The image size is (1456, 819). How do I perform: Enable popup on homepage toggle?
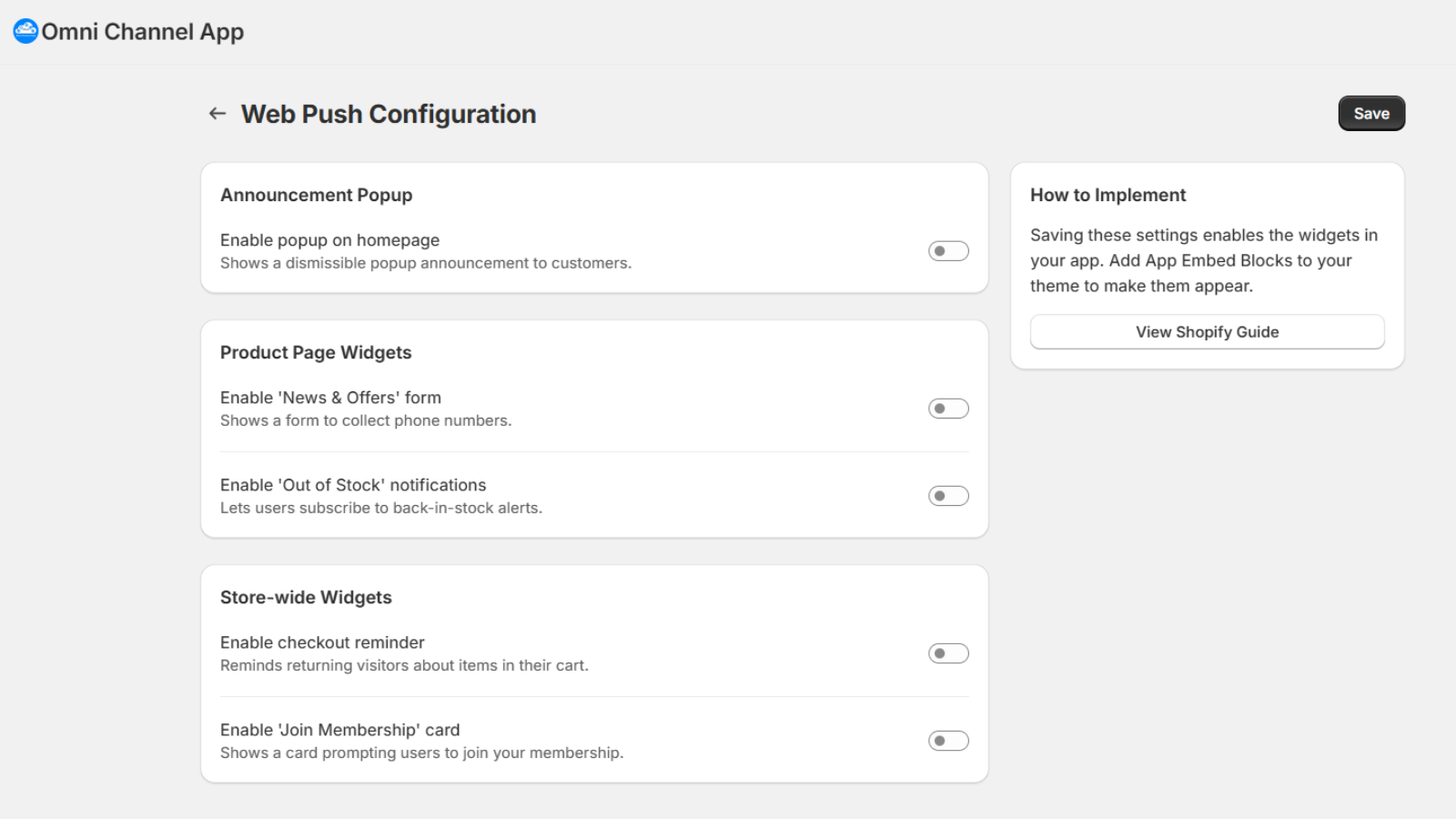(947, 250)
